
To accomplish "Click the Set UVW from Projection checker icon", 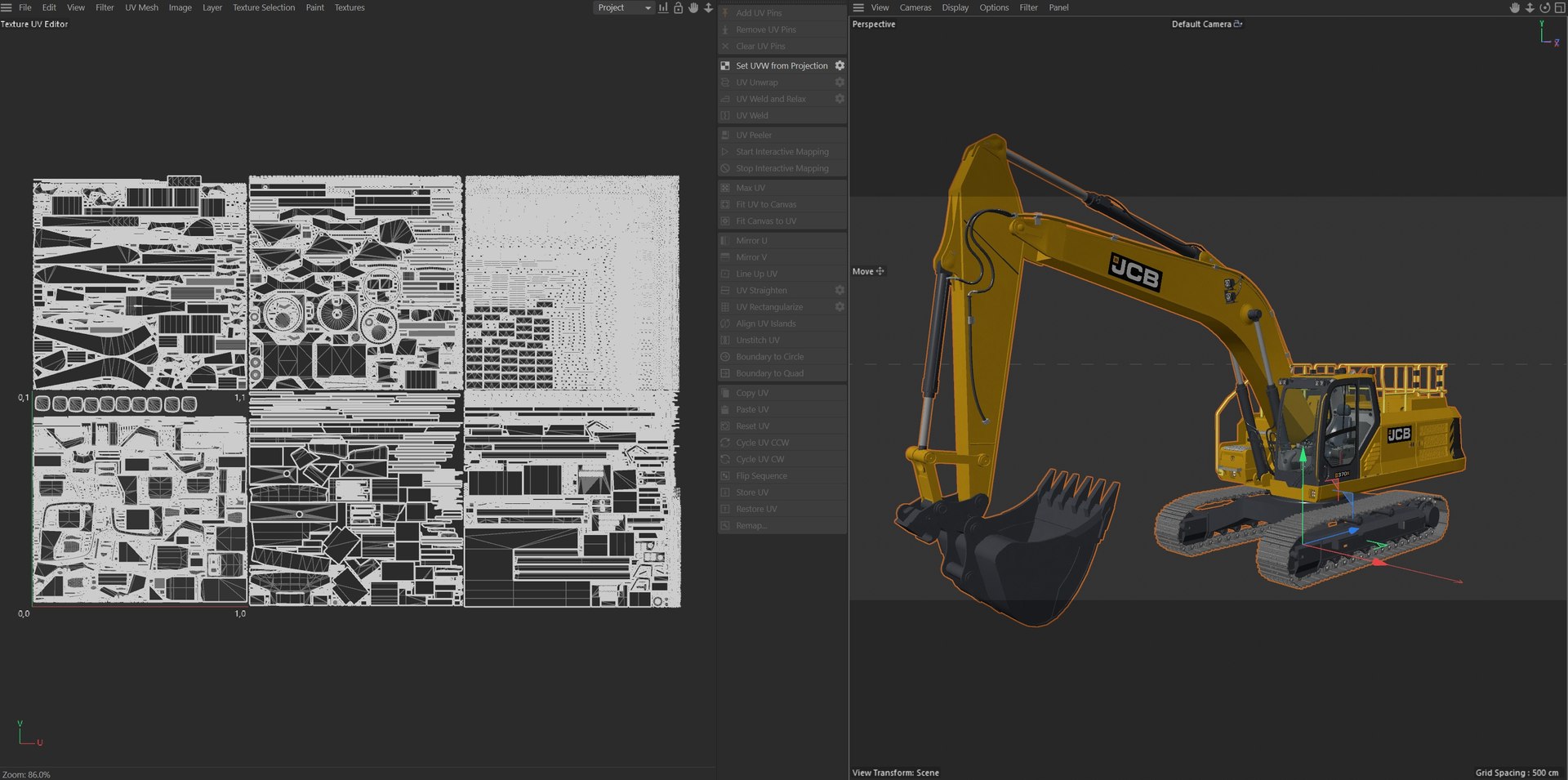I will pyautogui.click(x=725, y=65).
